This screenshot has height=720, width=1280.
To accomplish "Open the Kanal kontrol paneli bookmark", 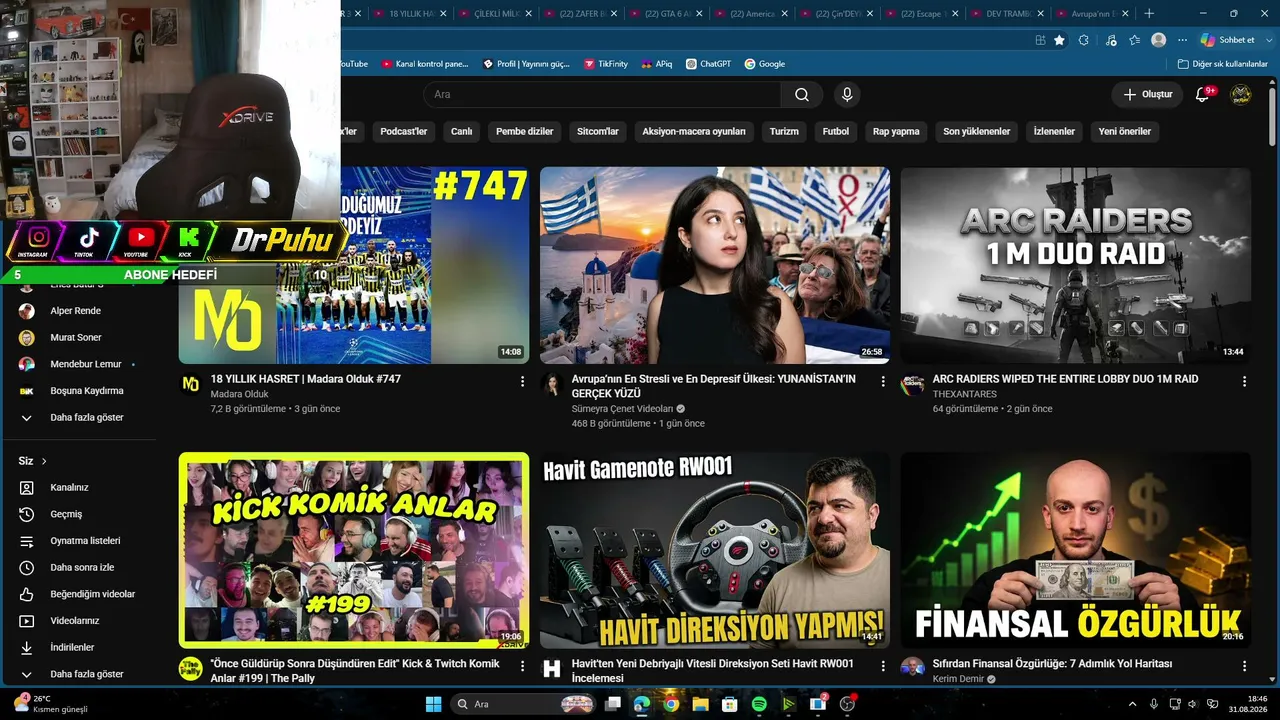I will pos(425,64).
